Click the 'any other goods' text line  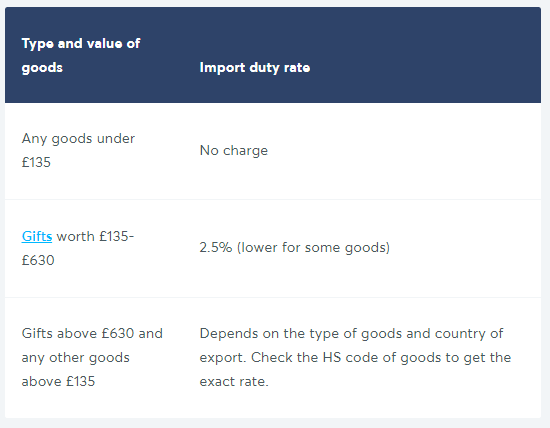tap(75, 357)
